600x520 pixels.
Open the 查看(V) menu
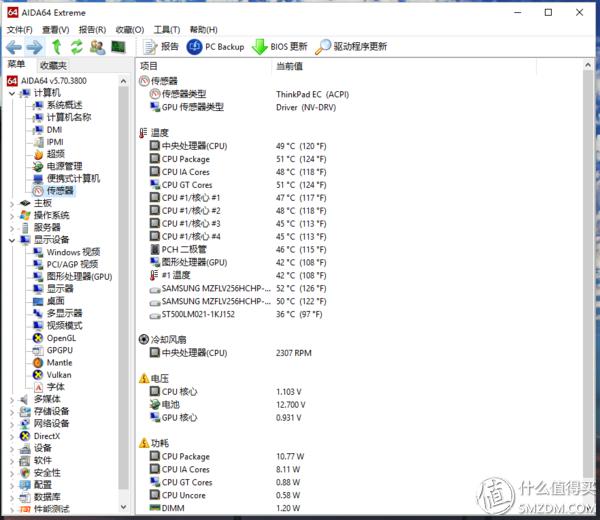55,29
